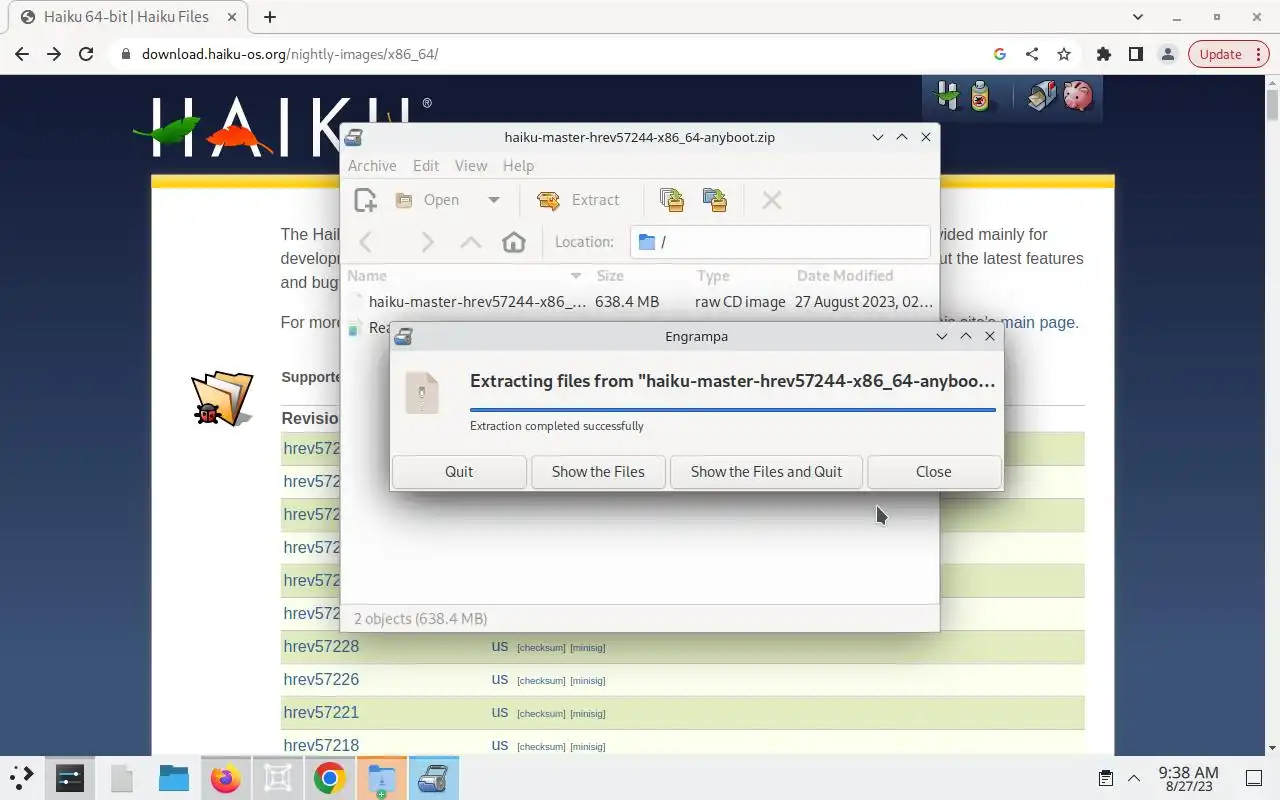
Task: Toggle the browser side panel icon
Action: coord(1136,54)
